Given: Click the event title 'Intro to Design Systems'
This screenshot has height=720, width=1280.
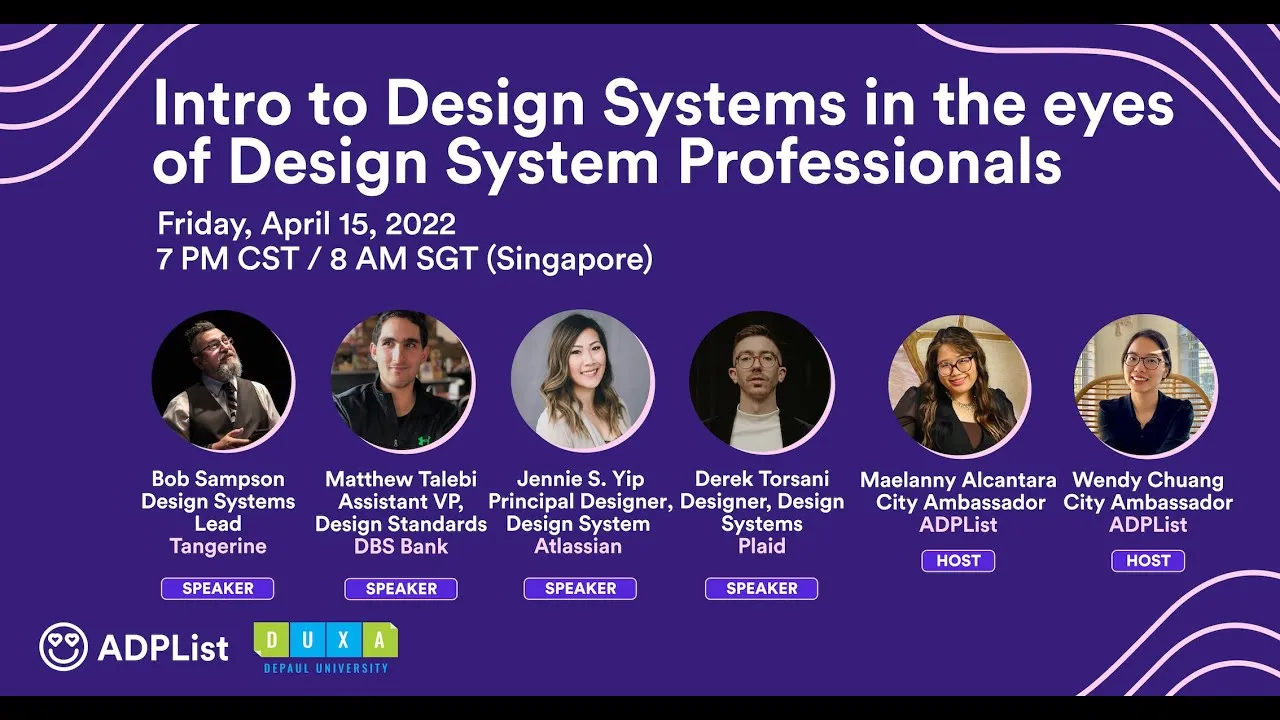Looking at the screenshot, I should pyautogui.click(x=662, y=132).
